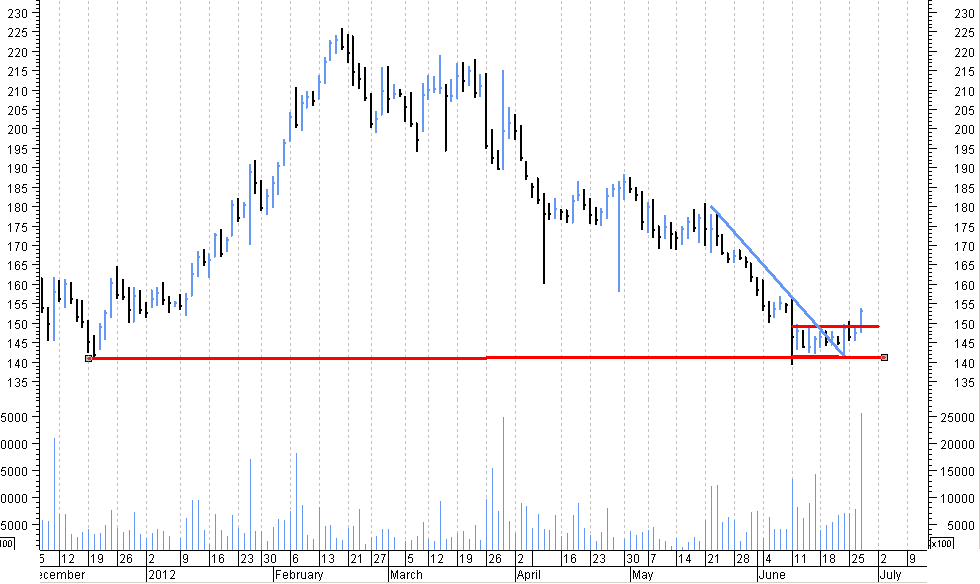Click the '27' date tick on the time axis
980x584 pixels.
[x=380, y=558]
